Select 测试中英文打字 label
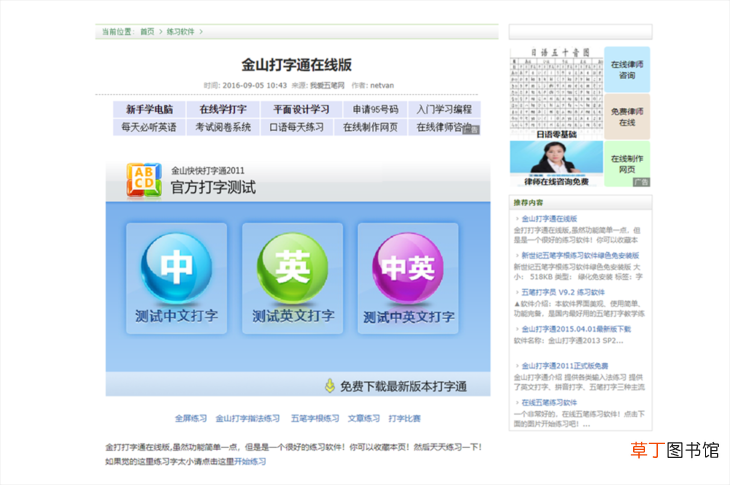Viewport: 730px width, 485px height. pyautogui.click(x=409, y=317)
